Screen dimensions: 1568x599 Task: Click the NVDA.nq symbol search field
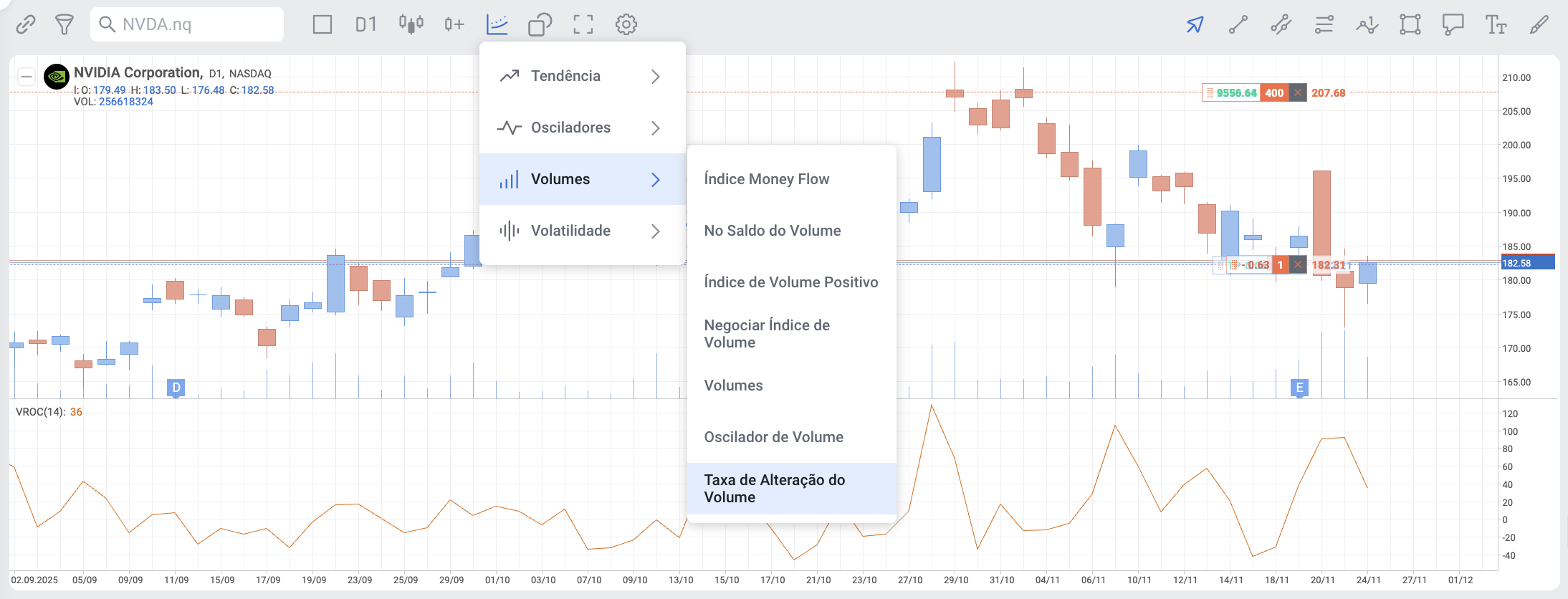pos(187,24)
